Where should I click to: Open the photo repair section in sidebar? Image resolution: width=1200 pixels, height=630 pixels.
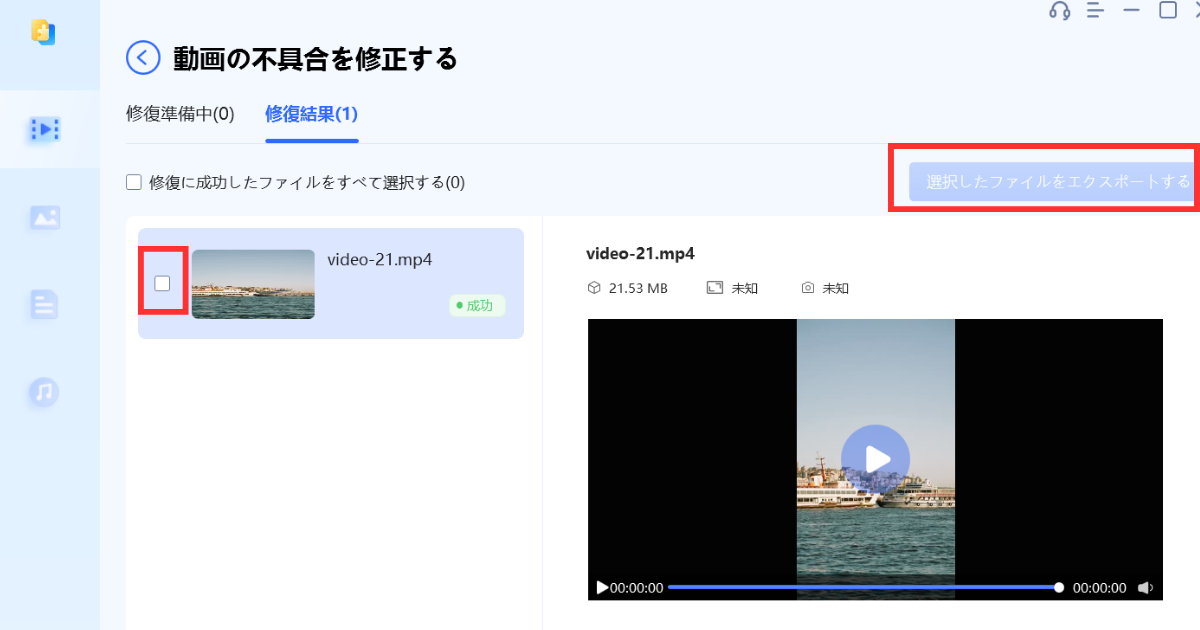tap(45, 217)
